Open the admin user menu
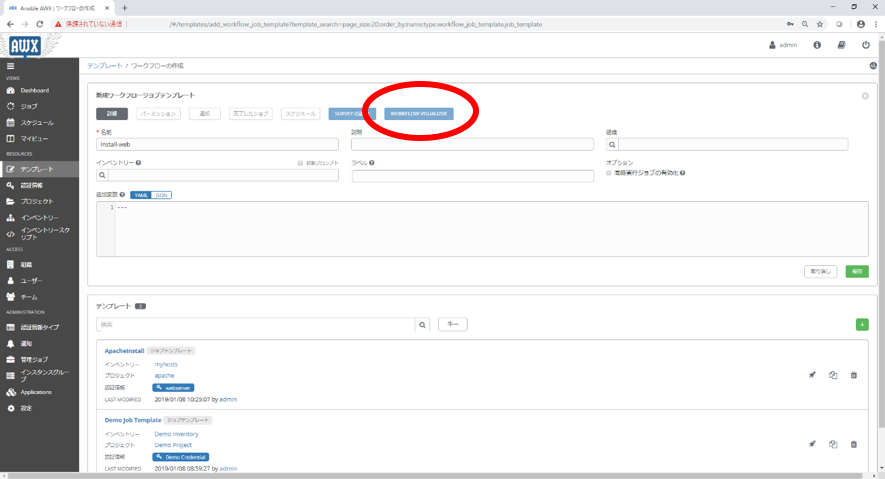The height and width of the screenshot is (479, 885). [x=783, y=45]
